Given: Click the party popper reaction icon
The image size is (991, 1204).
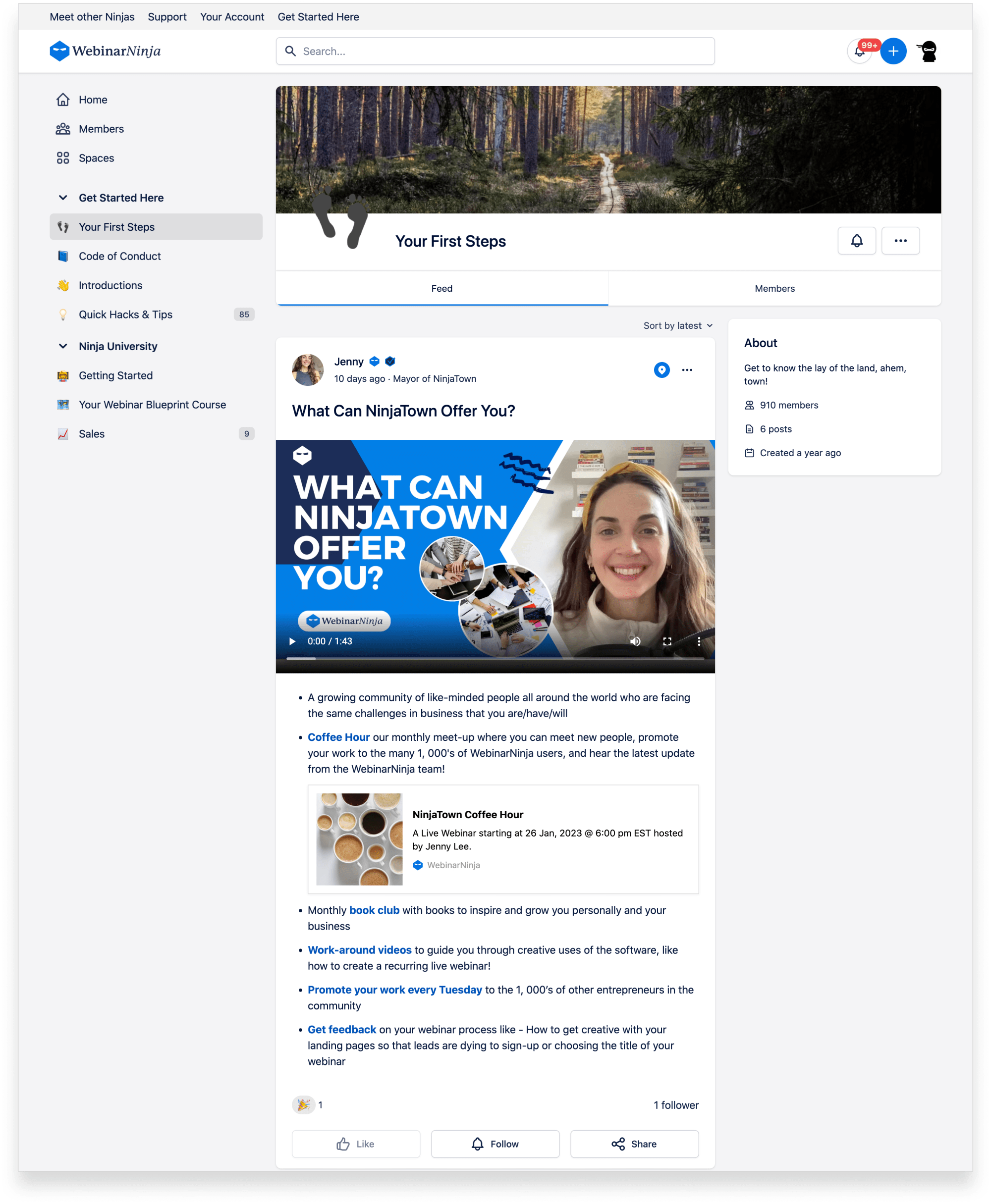Looking at the screenshot, I should coord(303,1105).
